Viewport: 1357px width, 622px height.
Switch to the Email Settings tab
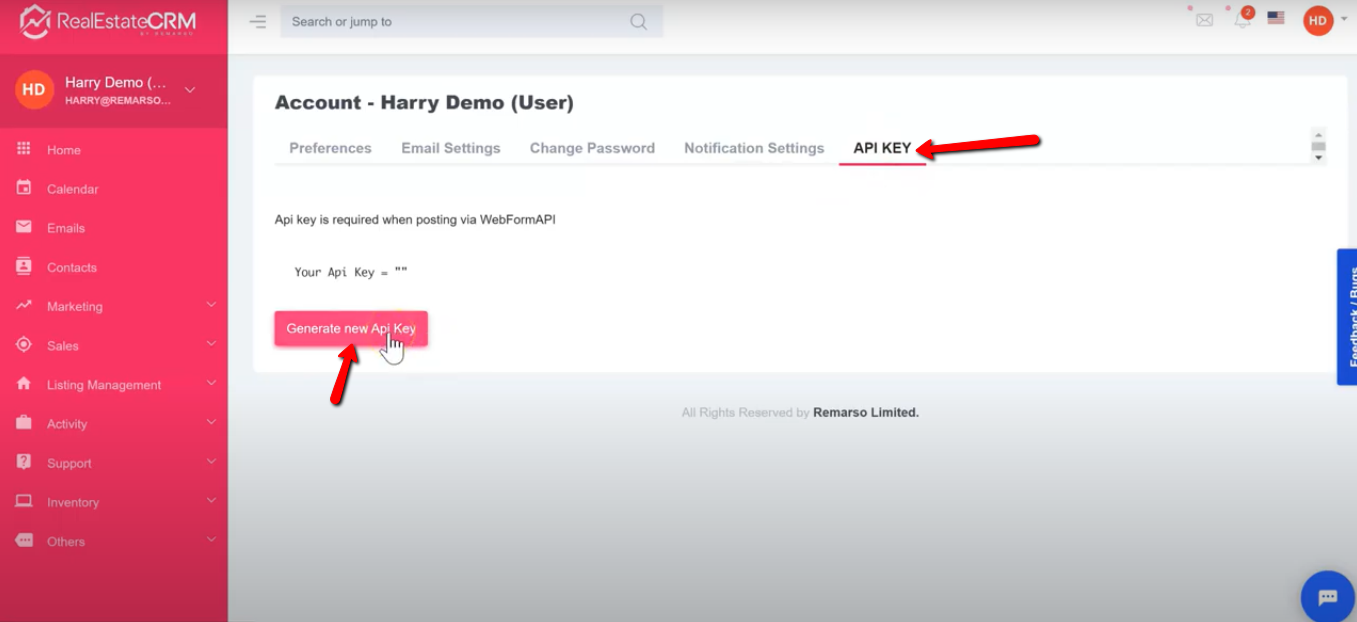point(450,148)
